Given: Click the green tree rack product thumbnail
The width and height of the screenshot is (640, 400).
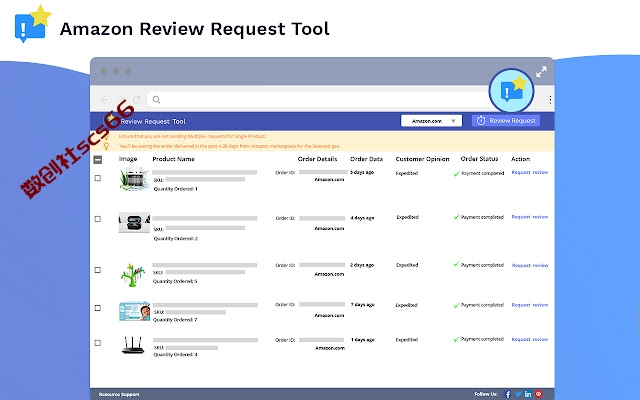Looking at the screenshot, I should [x=133, y=275].
